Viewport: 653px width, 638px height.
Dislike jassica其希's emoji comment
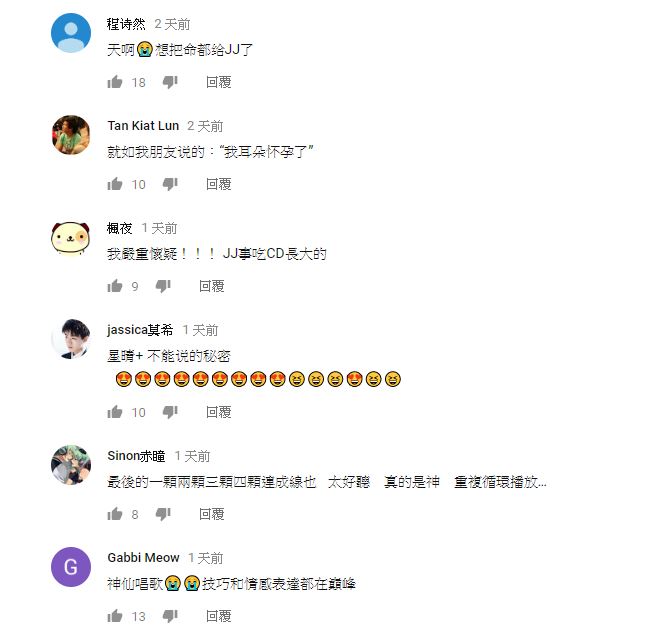point(170,412)
